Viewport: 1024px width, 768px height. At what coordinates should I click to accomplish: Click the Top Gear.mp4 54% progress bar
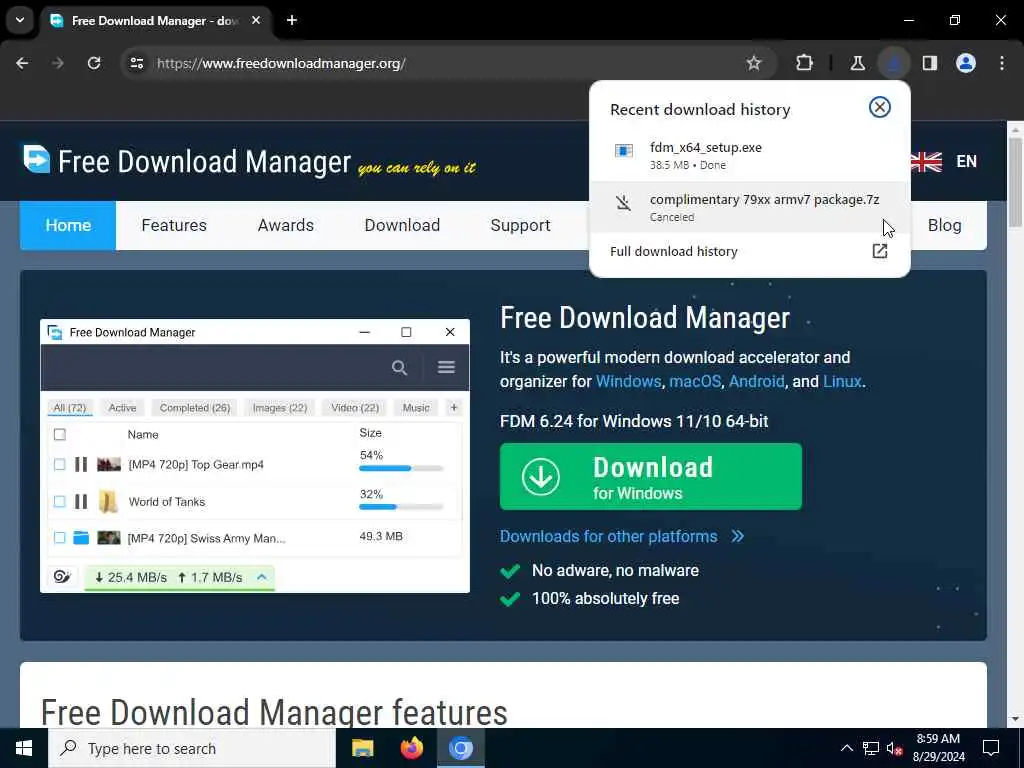click(401, 468)
